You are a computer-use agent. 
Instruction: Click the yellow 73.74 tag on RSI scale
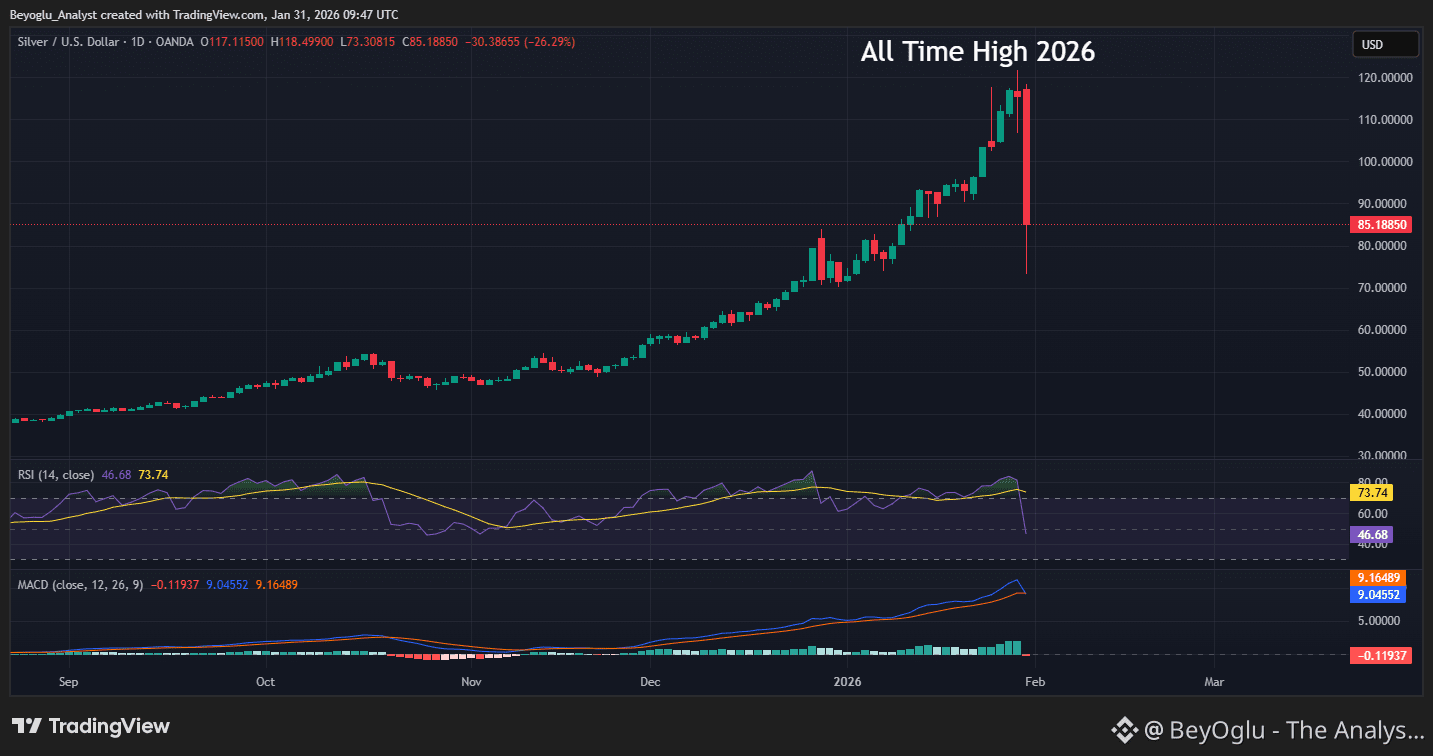click(x=1372, y=493)
